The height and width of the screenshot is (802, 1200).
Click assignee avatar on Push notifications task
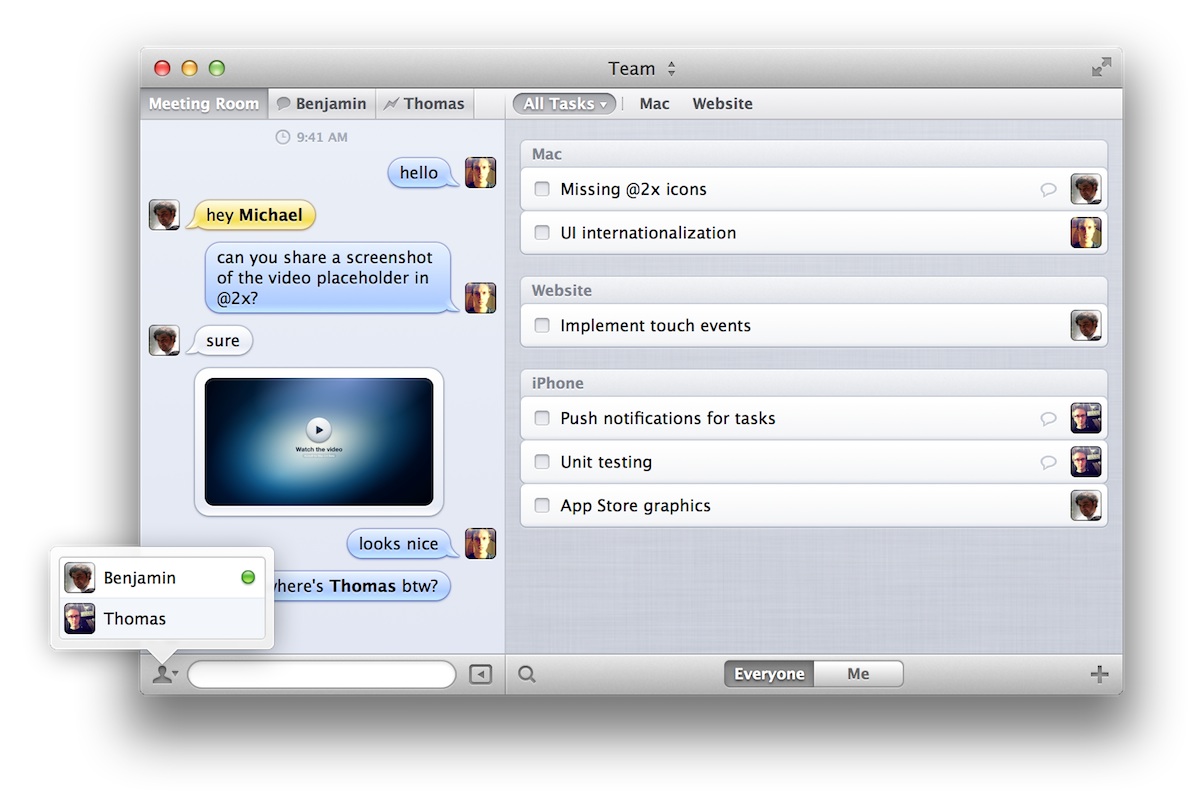1086,419
